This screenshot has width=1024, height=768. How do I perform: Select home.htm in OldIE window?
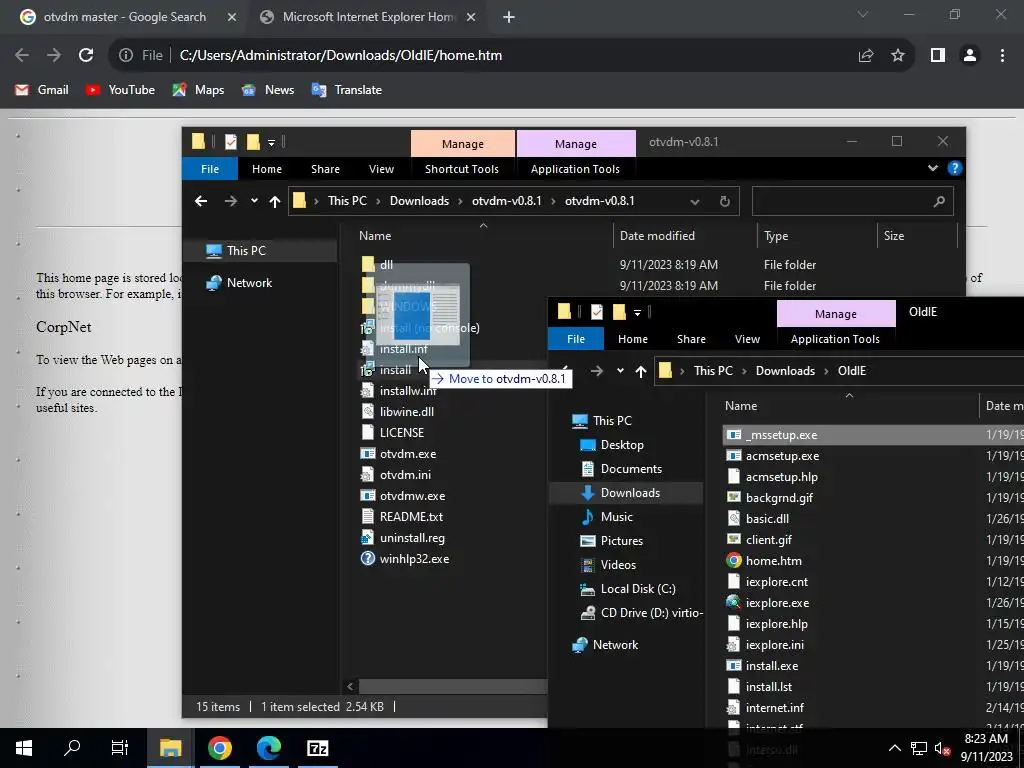(x=773, y=561)
